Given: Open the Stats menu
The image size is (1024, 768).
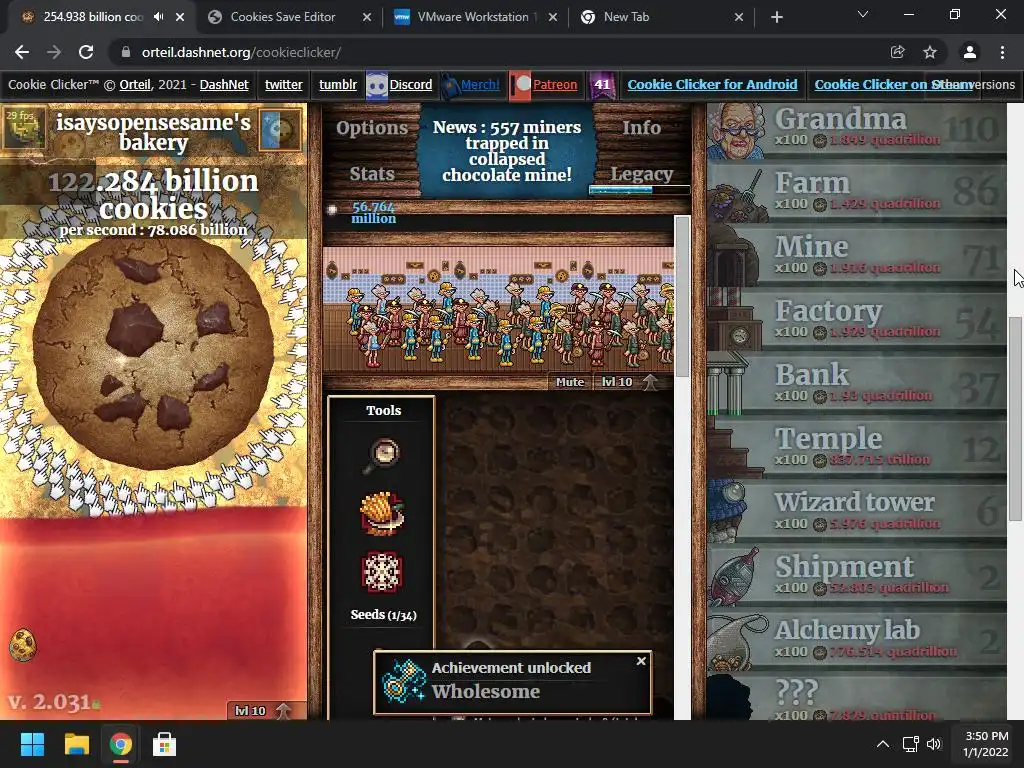Looking at the screenshot, I should pos(372,174).
